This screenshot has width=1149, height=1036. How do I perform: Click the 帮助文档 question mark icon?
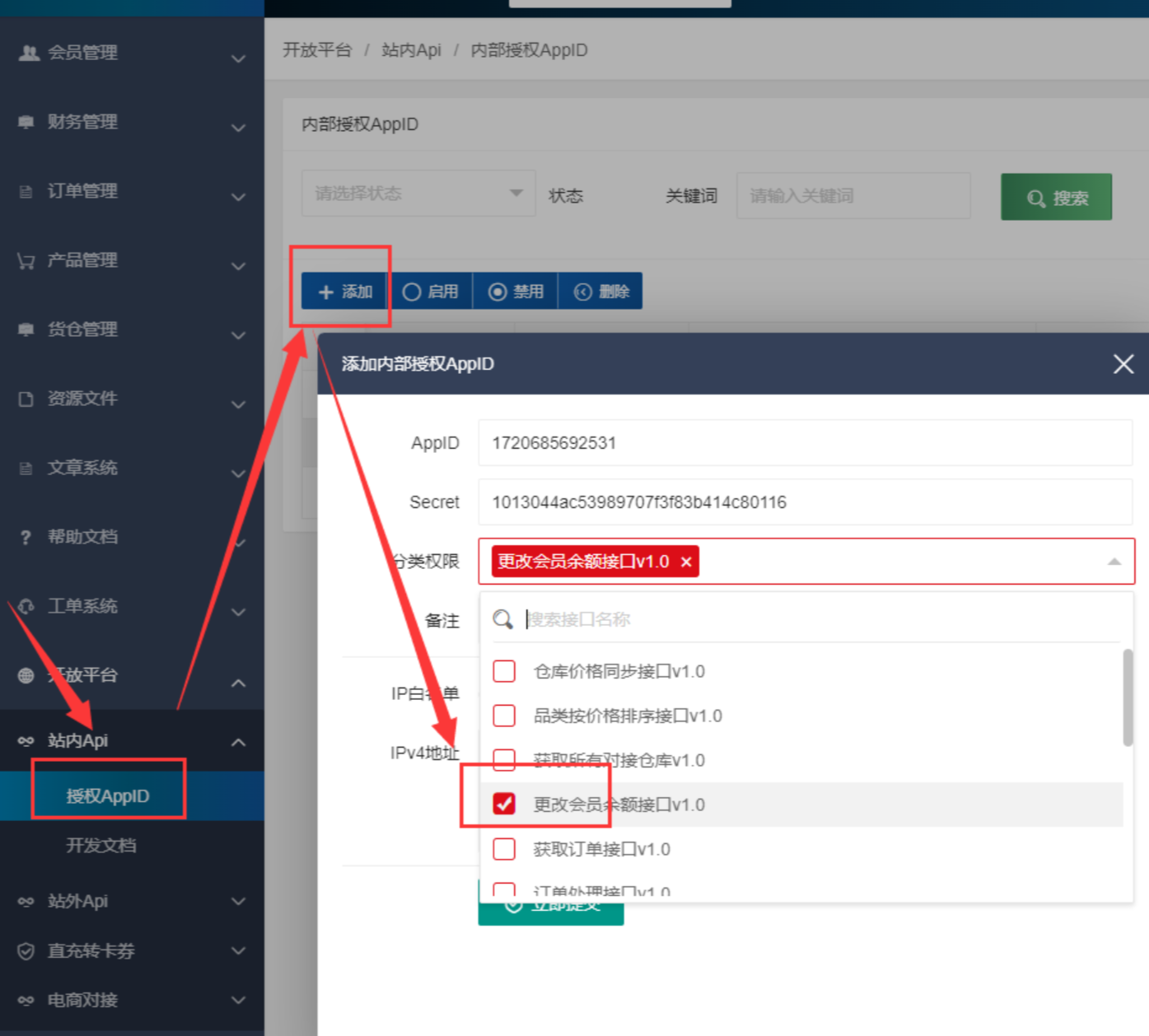coord(26,537)
